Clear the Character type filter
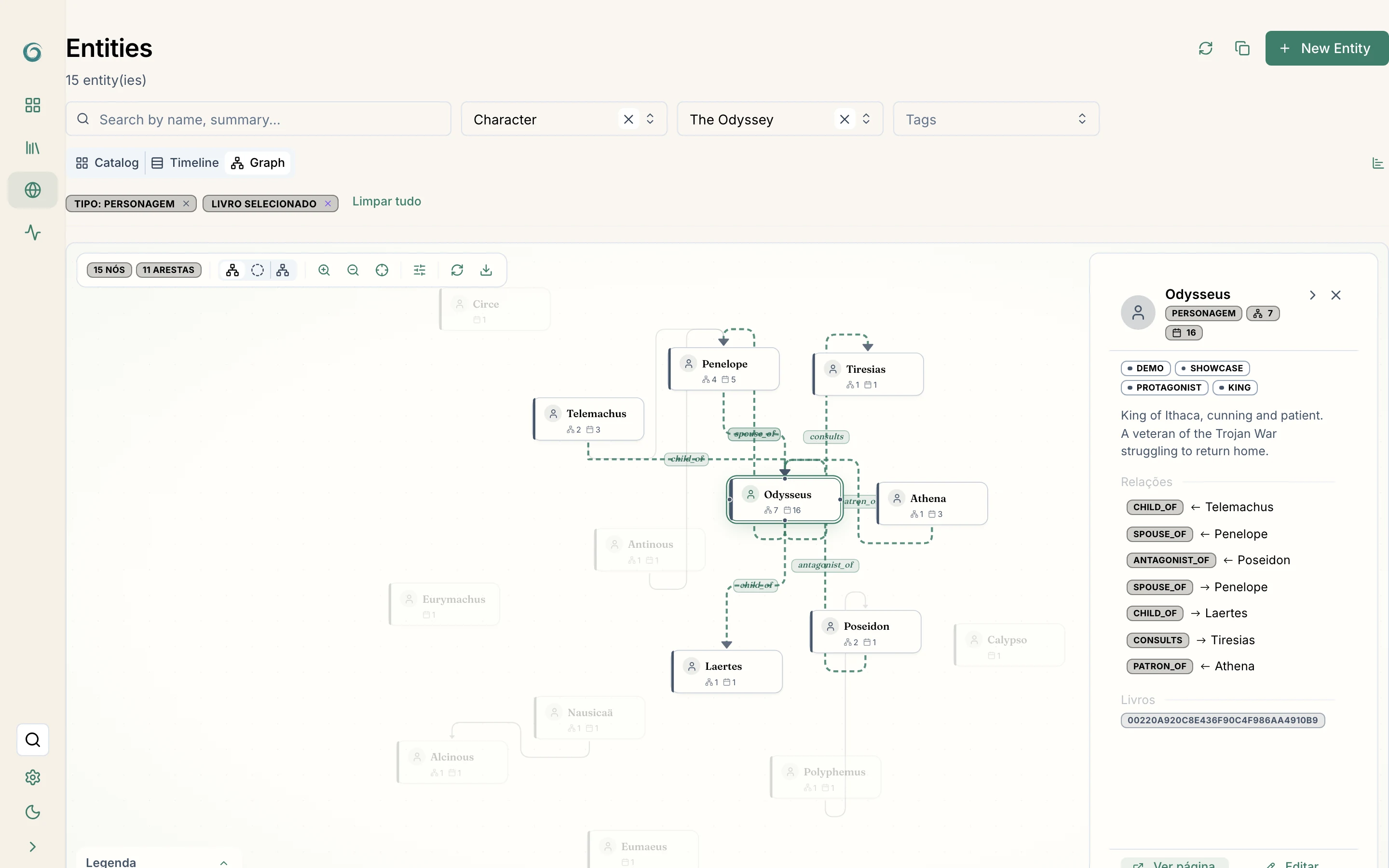Screen dimensions: 1389x868 (628, 120)
